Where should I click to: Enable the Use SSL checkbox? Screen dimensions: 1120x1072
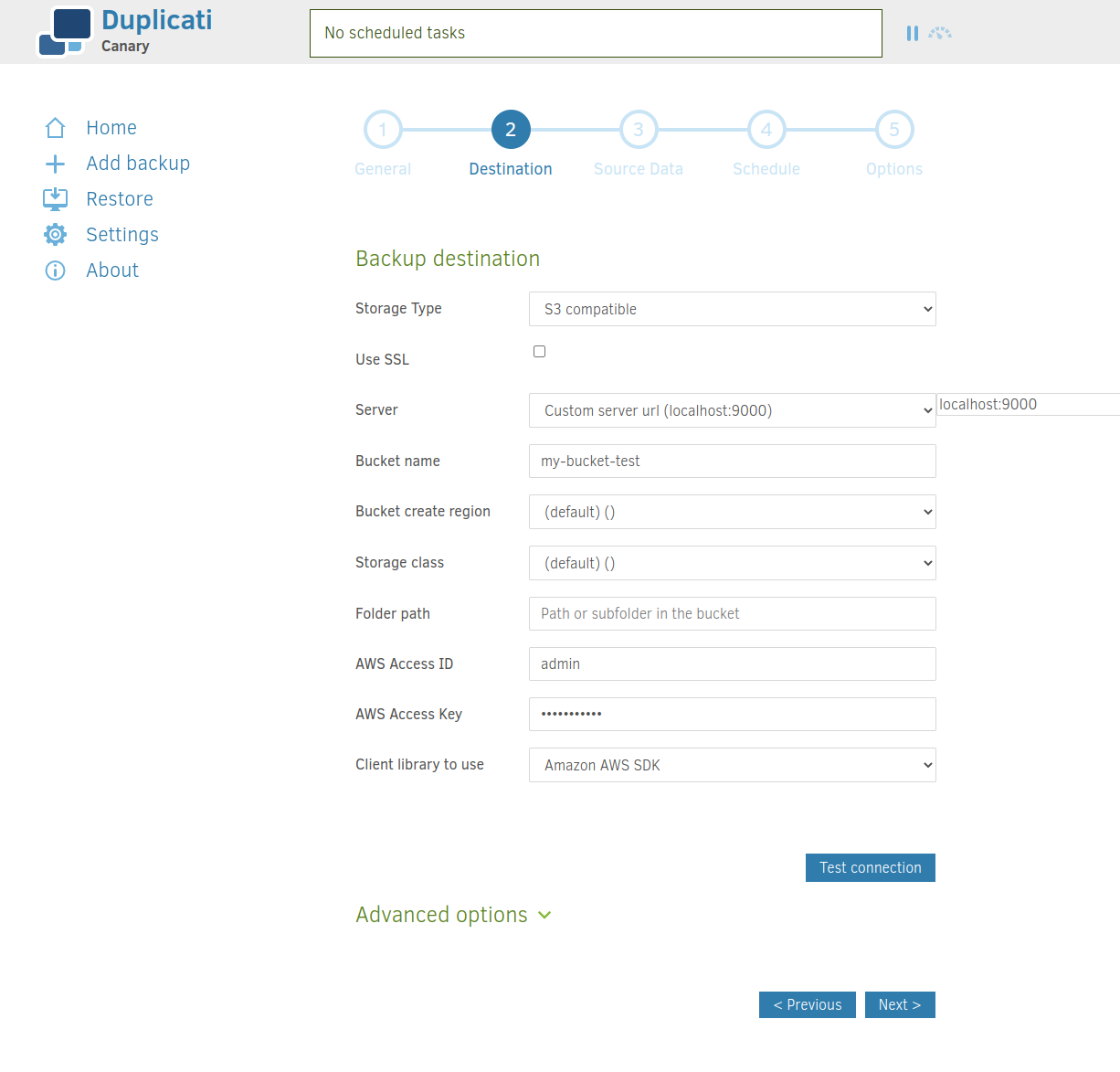point(539,351)
